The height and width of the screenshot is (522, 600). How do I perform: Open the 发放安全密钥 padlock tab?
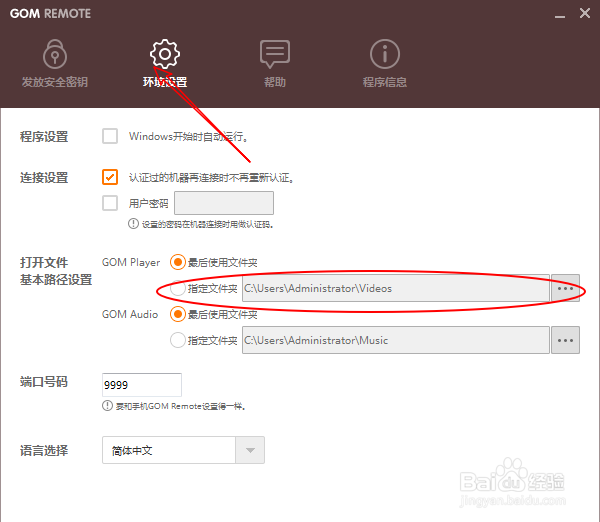point(55,63)
